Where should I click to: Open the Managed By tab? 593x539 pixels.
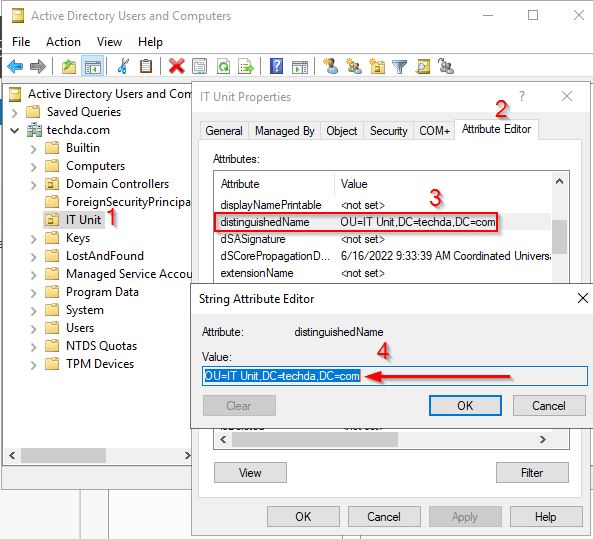tap(284, 131)
